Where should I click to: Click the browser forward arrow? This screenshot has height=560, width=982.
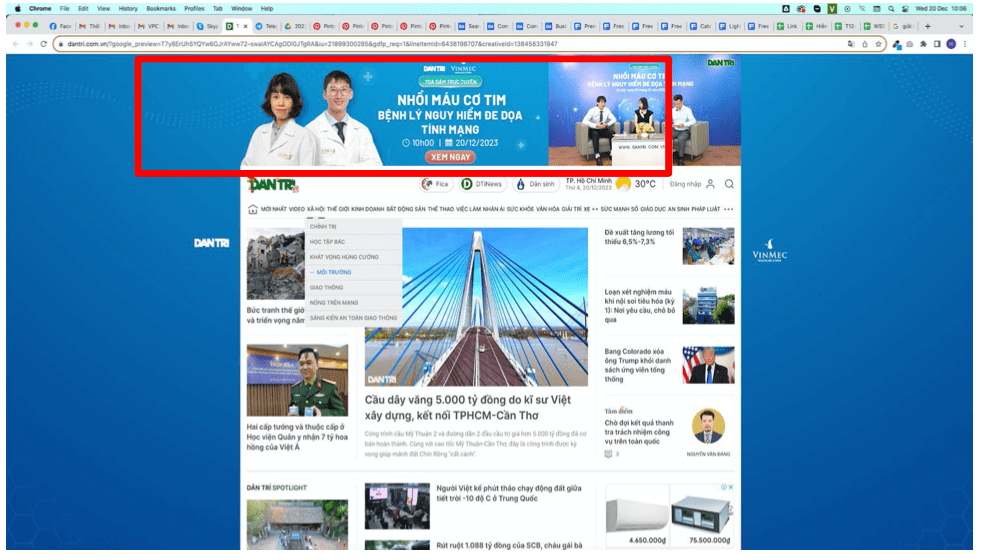29,44
